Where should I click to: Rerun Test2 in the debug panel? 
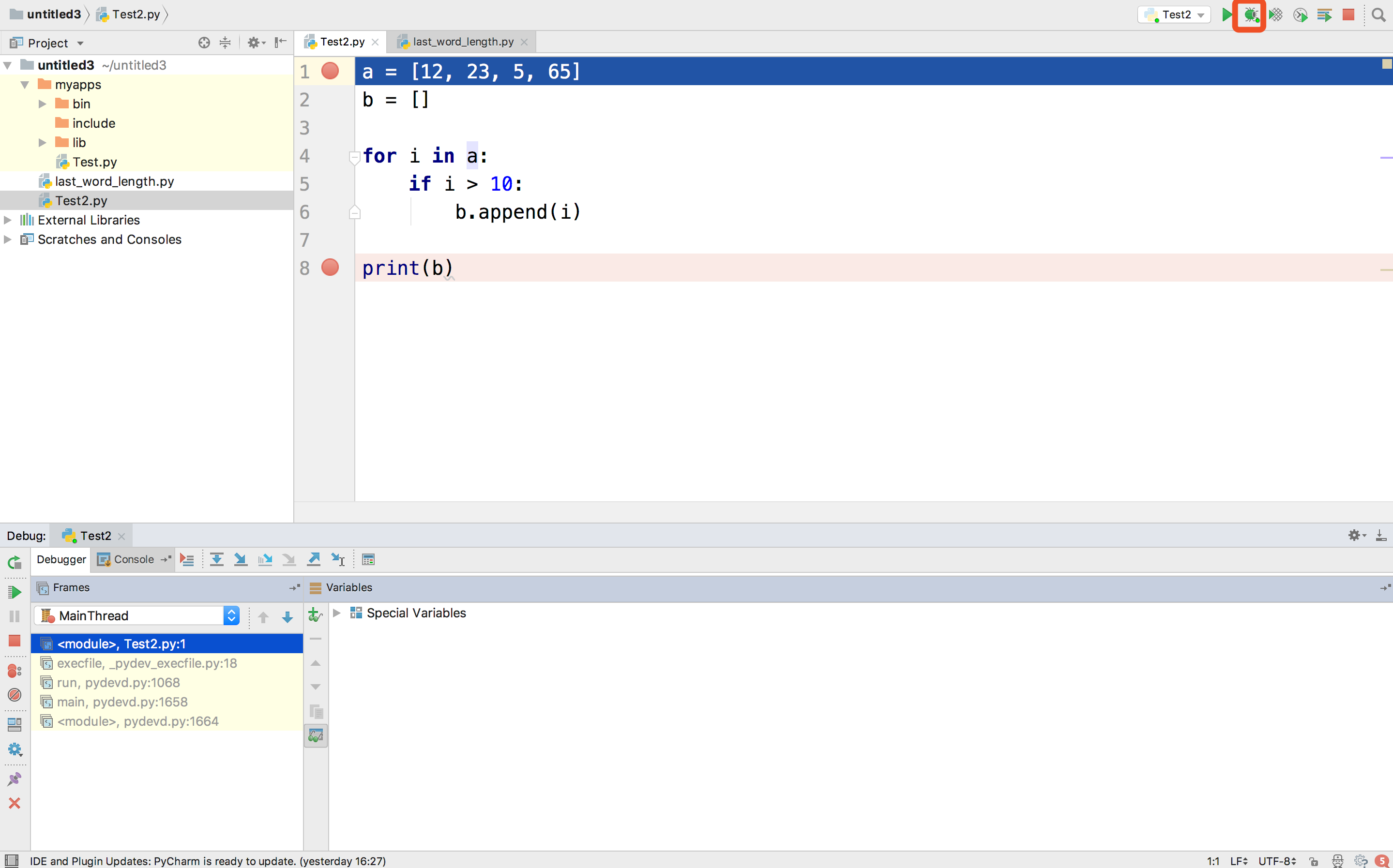click(x=15, y=563)
